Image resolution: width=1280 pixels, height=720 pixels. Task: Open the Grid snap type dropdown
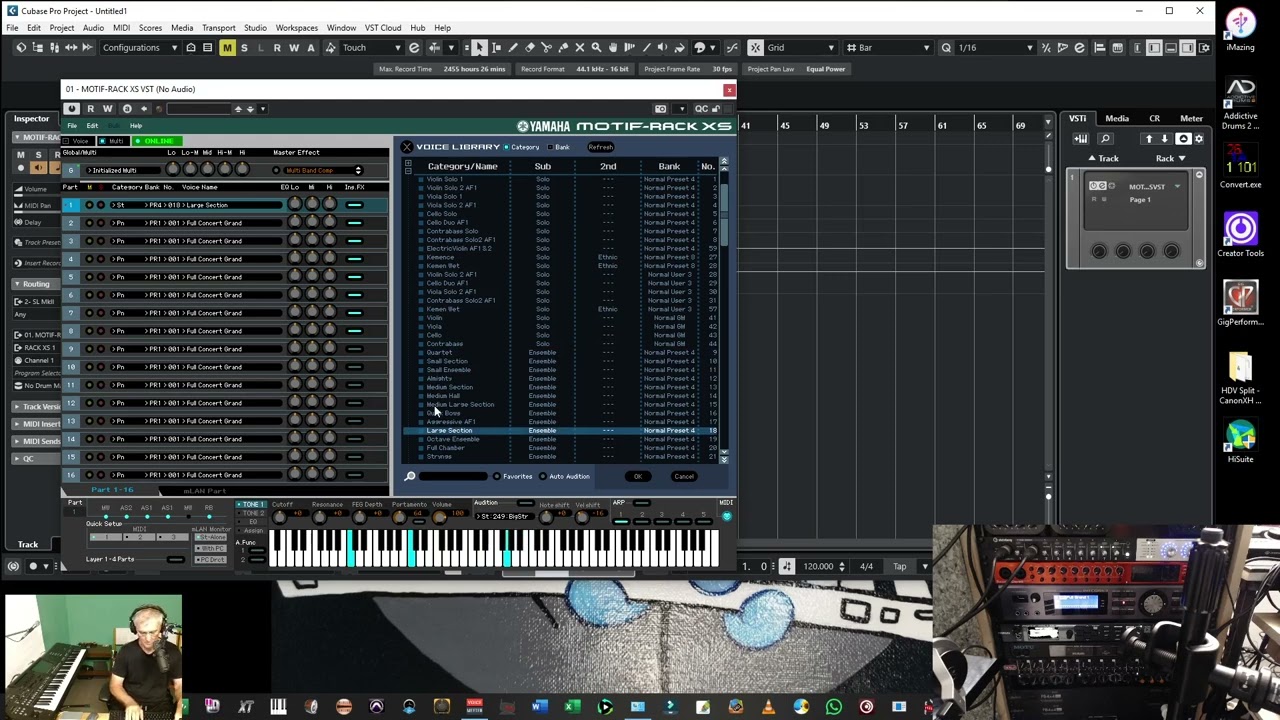[800, 47]
